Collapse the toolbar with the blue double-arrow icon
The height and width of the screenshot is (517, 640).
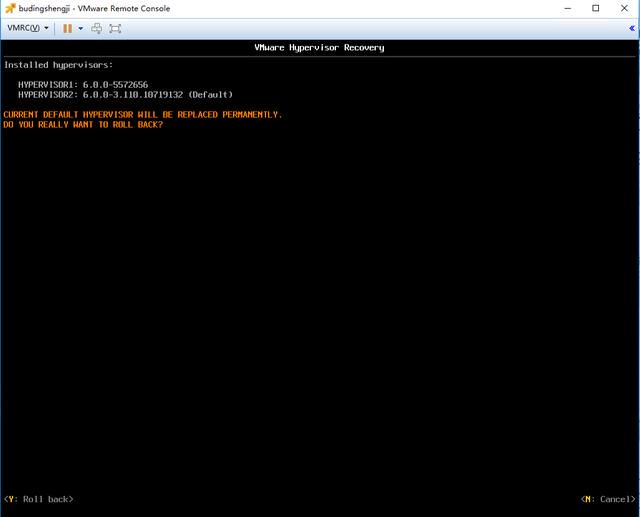pos(632,28)
